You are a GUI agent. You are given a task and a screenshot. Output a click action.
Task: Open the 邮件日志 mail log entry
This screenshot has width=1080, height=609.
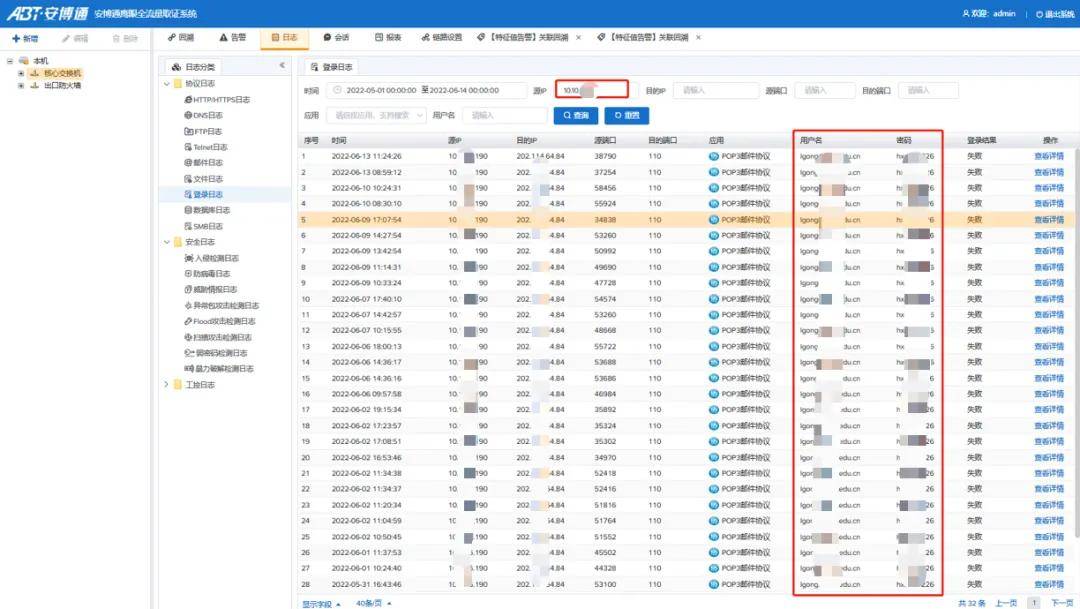coord(203,163)
